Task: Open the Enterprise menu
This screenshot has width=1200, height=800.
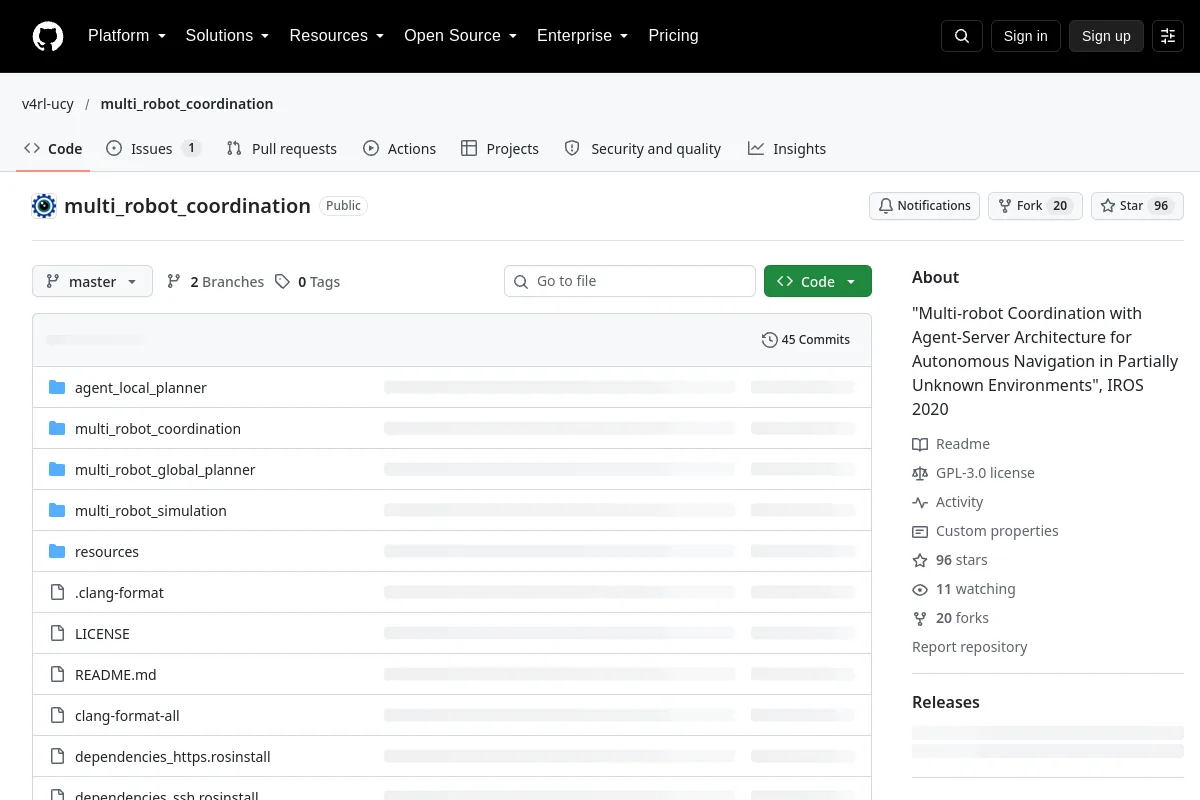Action: coord(583,36)
